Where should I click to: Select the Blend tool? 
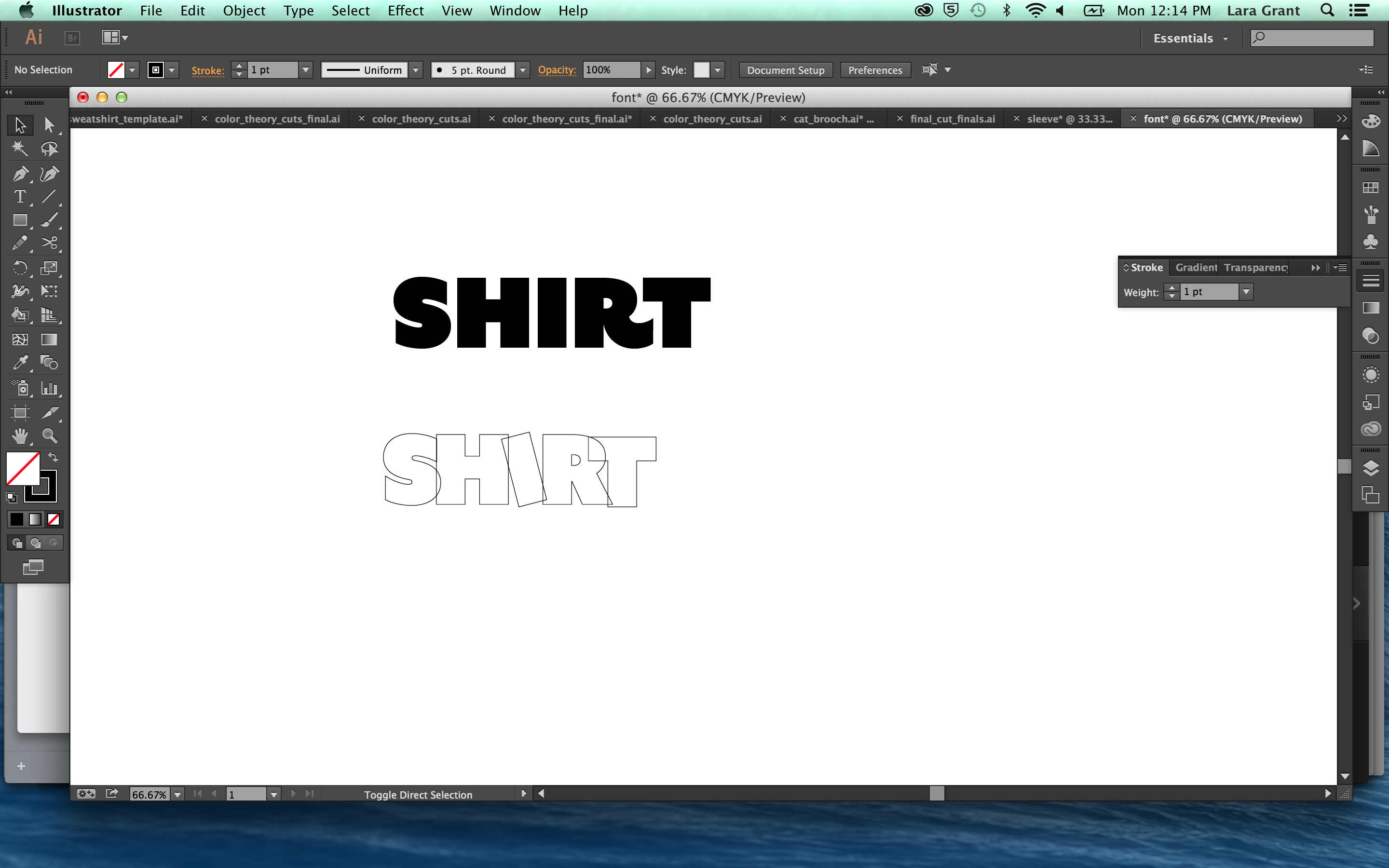click(x=49, y=363)
